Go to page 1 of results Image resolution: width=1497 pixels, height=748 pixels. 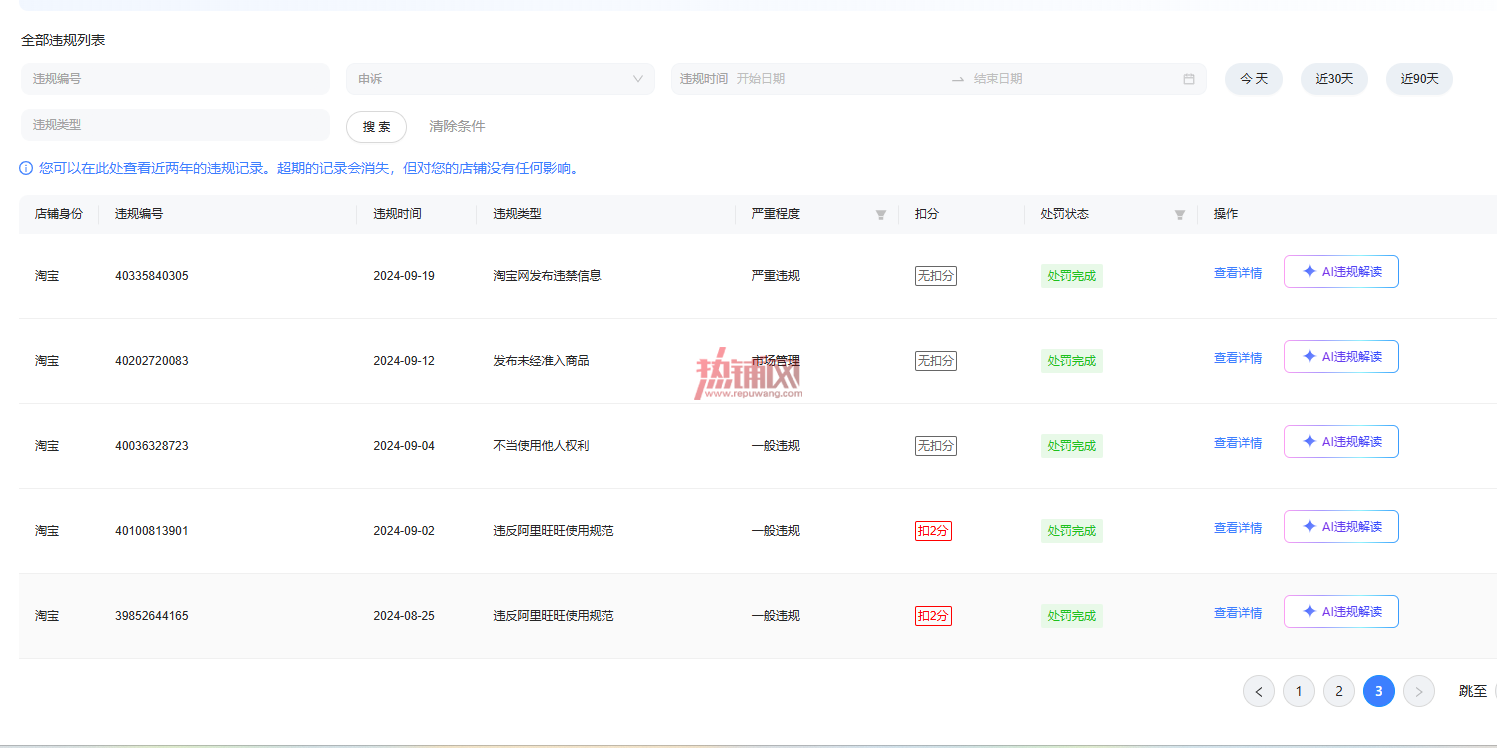(x=1299, y=691)
